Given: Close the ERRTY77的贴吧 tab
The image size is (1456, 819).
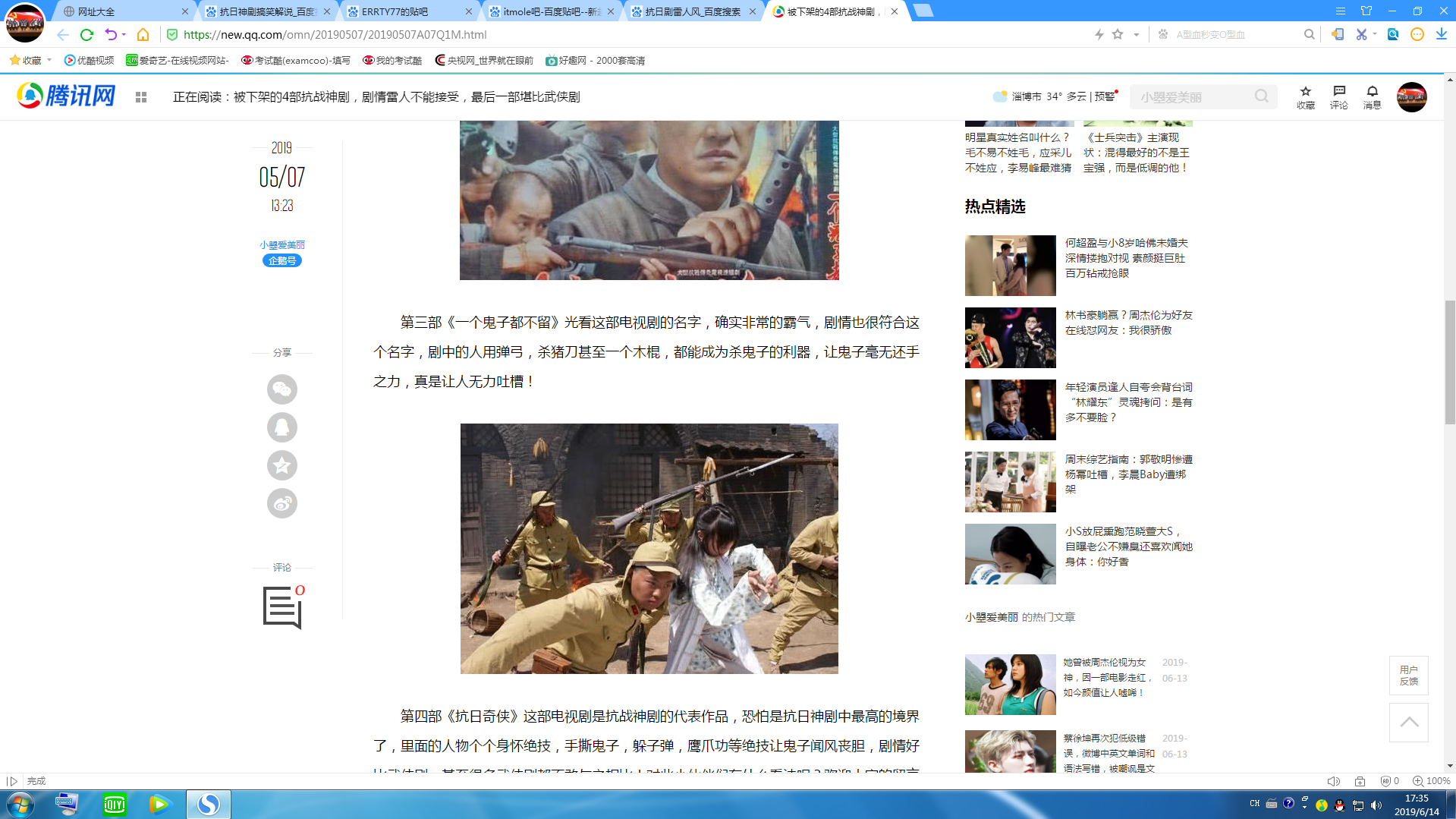Looking at the screenshot, I should [x=469, y=11].
